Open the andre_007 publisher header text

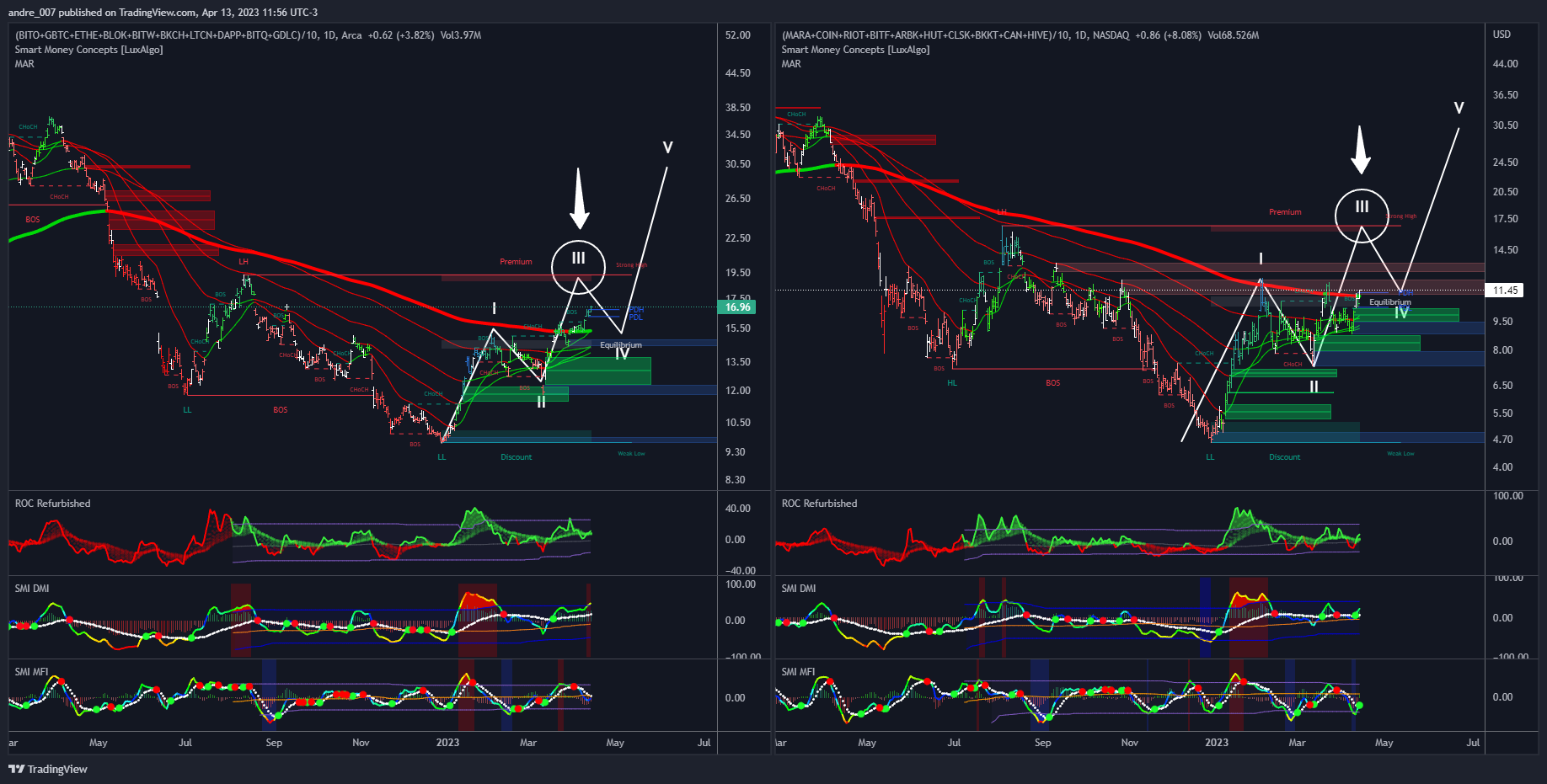coord(163,13)
